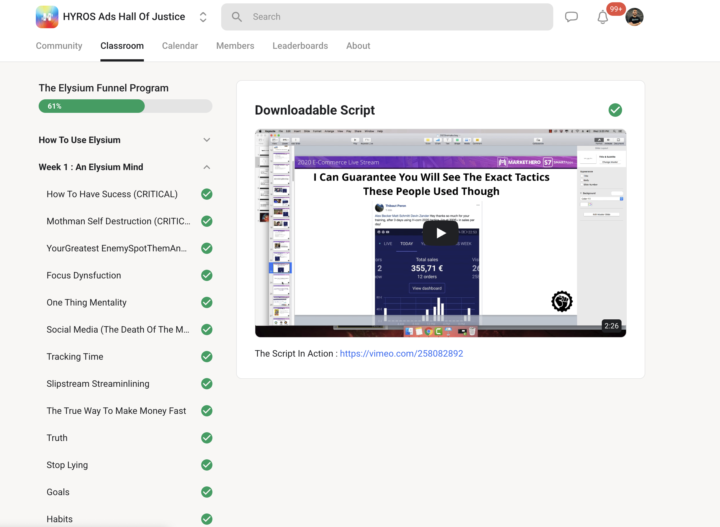The height and width of the screenshot is (527, 720).
Task: Open the Slipstream Streaminlining lesson
Action: pos(98,384)
